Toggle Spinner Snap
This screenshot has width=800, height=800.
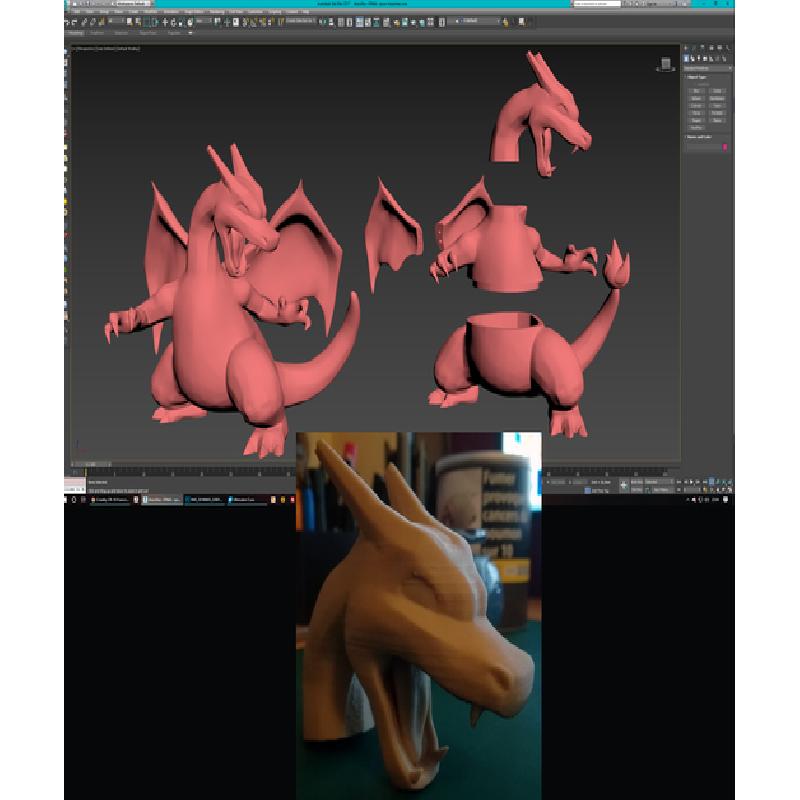click(x=270, y=22)
